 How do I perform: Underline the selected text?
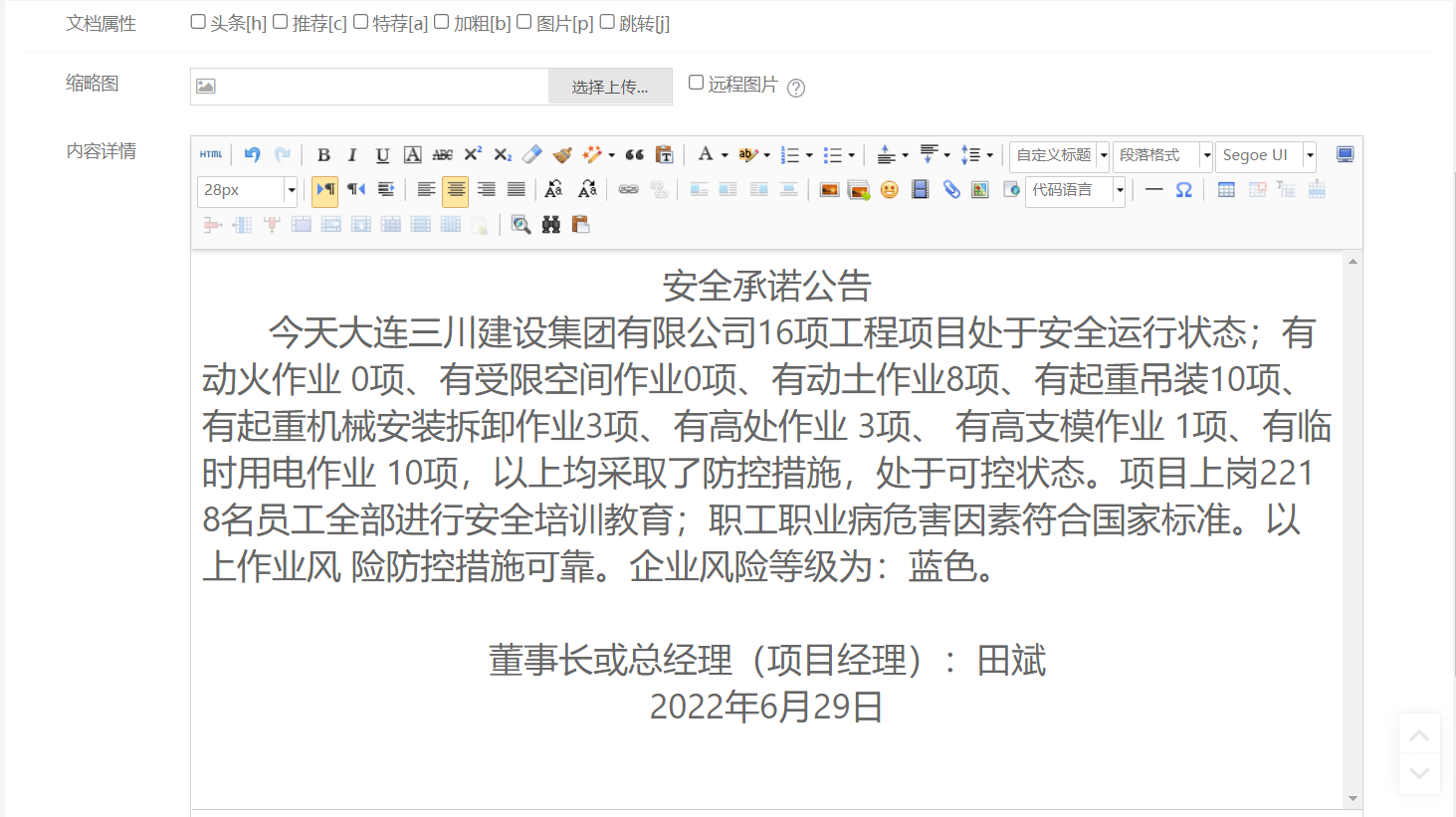(382, 155)
